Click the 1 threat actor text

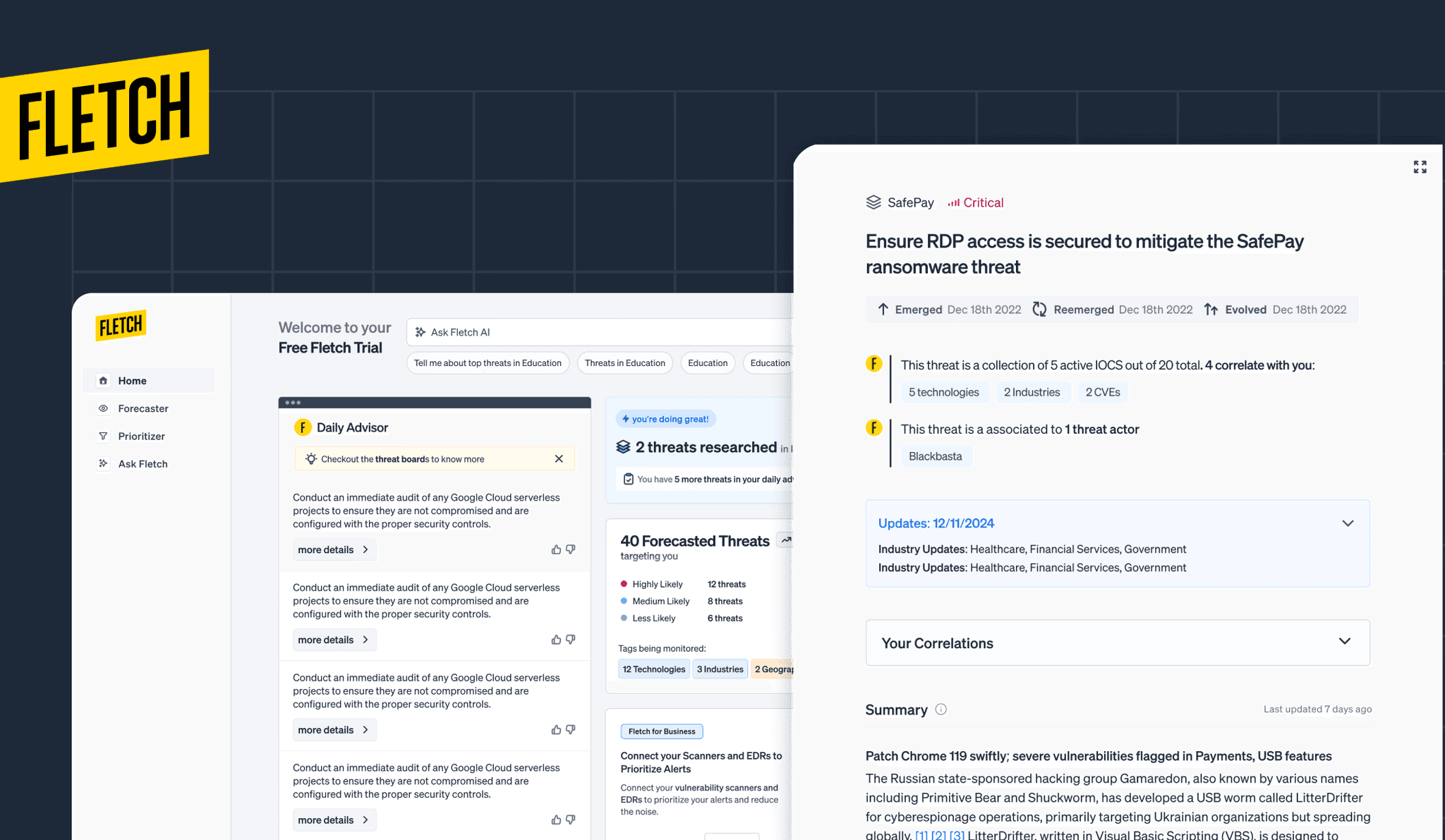pyautogui.click(x=1102, y=430)
